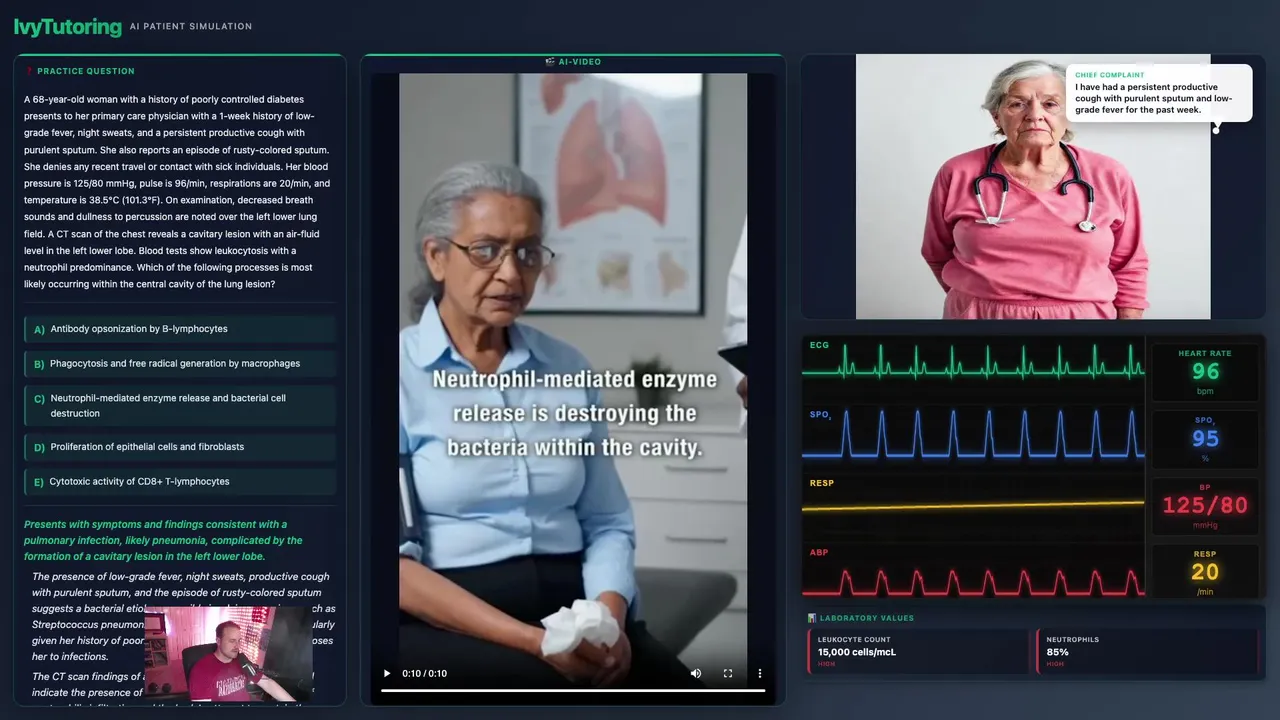Click the Leukocyte Count 15,000 cells/mcL card
Viewport: 1280px width, 720px height.
(918, 651)
